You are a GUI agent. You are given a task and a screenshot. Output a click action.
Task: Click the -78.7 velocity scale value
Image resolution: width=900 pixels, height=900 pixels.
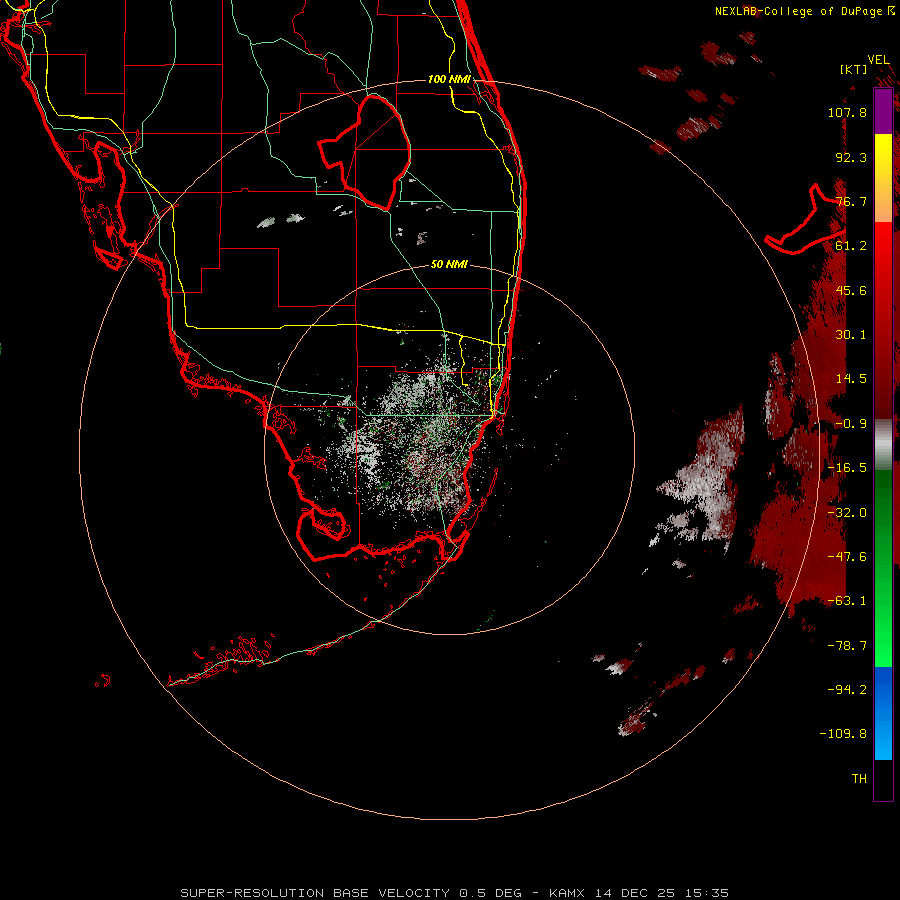click(847, 646)
